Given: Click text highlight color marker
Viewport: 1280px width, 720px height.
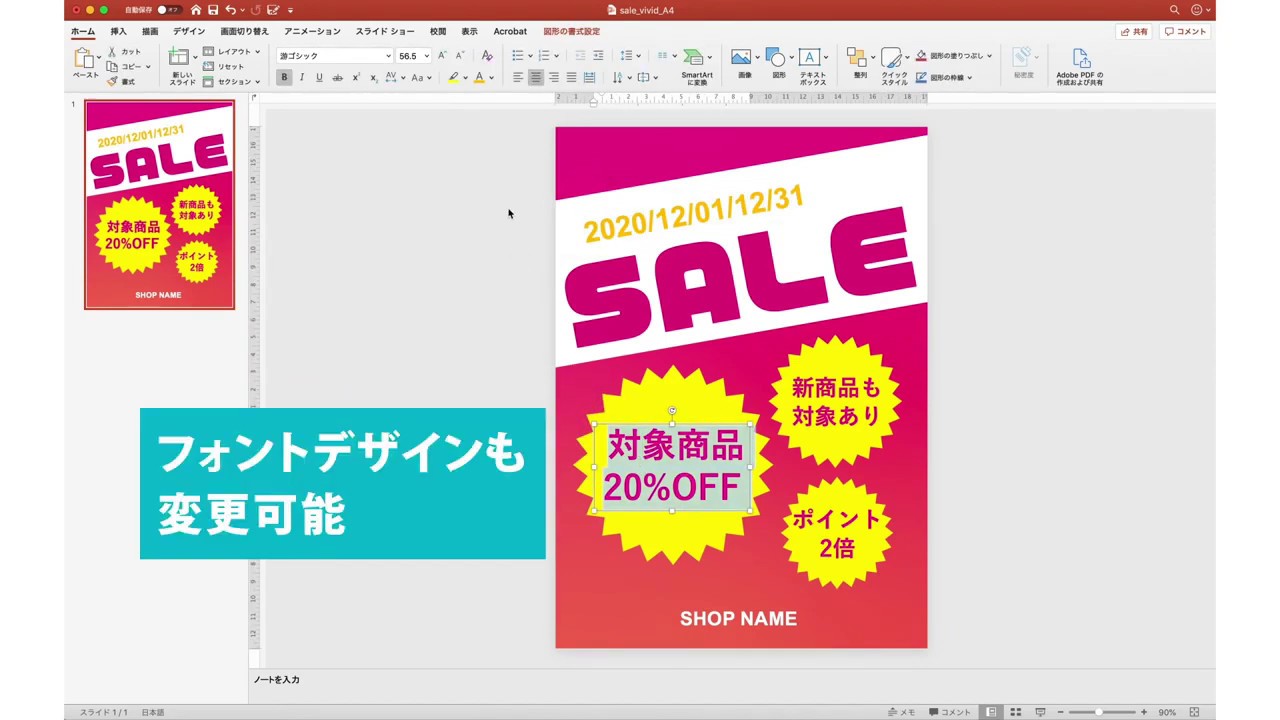Looking at the screenshot, I should tap(453, 78).
